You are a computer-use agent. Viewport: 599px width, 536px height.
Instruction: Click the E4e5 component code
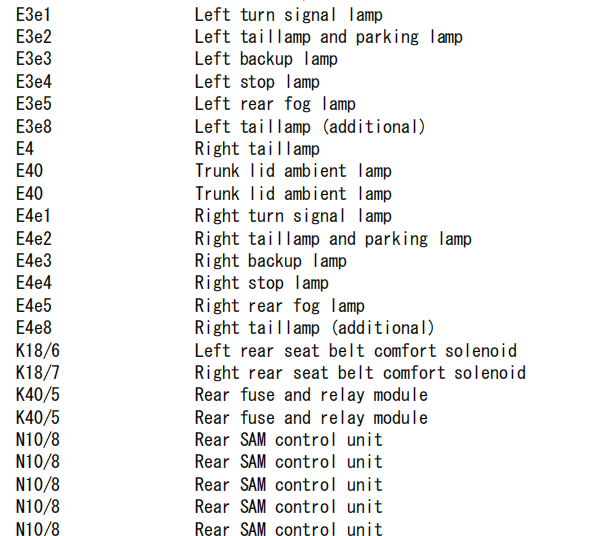(x=34, y=306)
